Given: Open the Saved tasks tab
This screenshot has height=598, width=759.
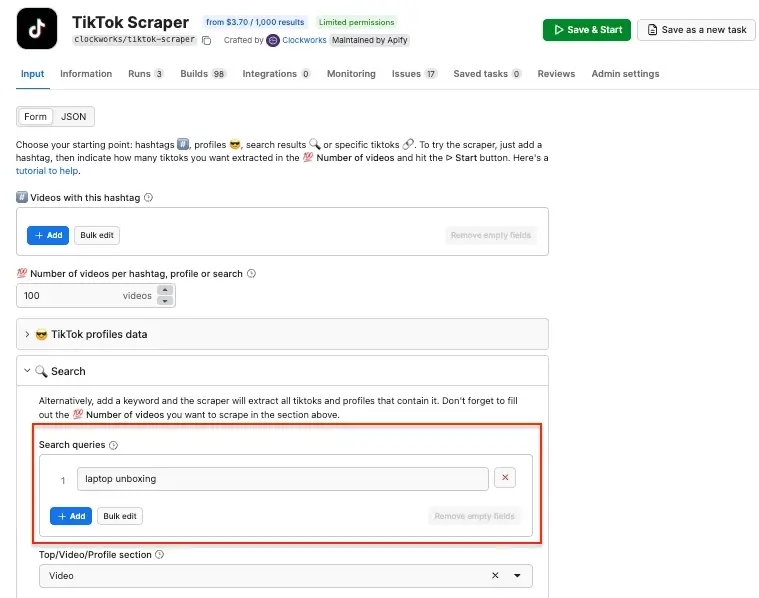Looking at the screenshot, I should (487, 74).
